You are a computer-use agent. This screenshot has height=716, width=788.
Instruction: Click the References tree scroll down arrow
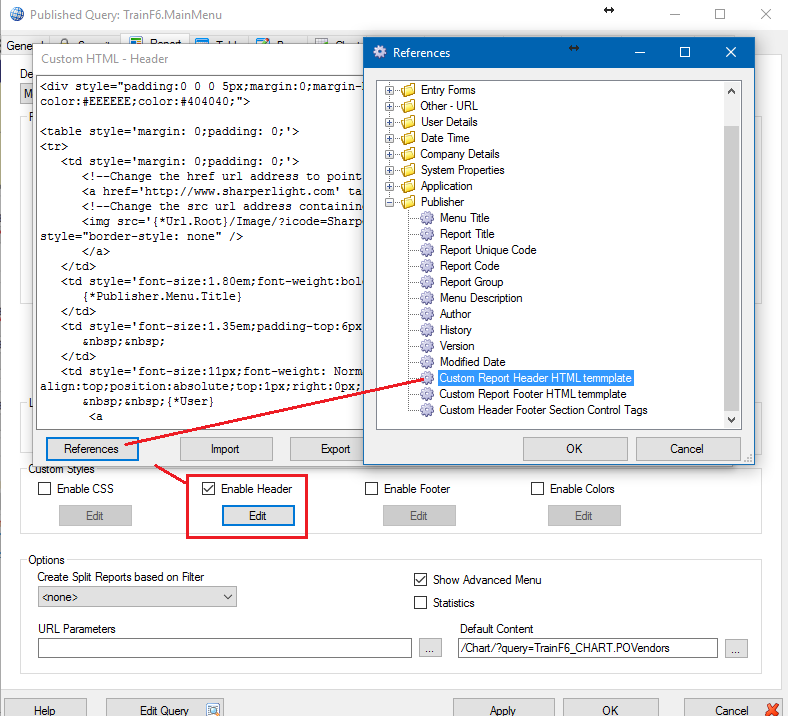732,420
